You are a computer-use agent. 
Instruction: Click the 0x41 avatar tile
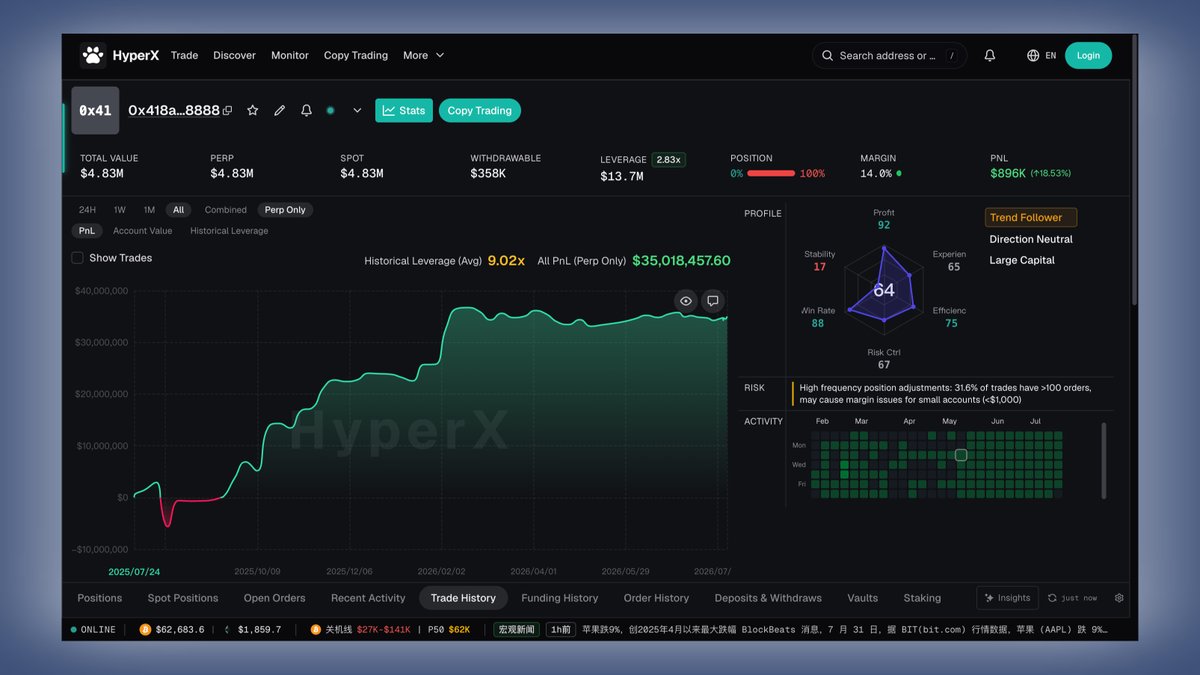(95, 111)
